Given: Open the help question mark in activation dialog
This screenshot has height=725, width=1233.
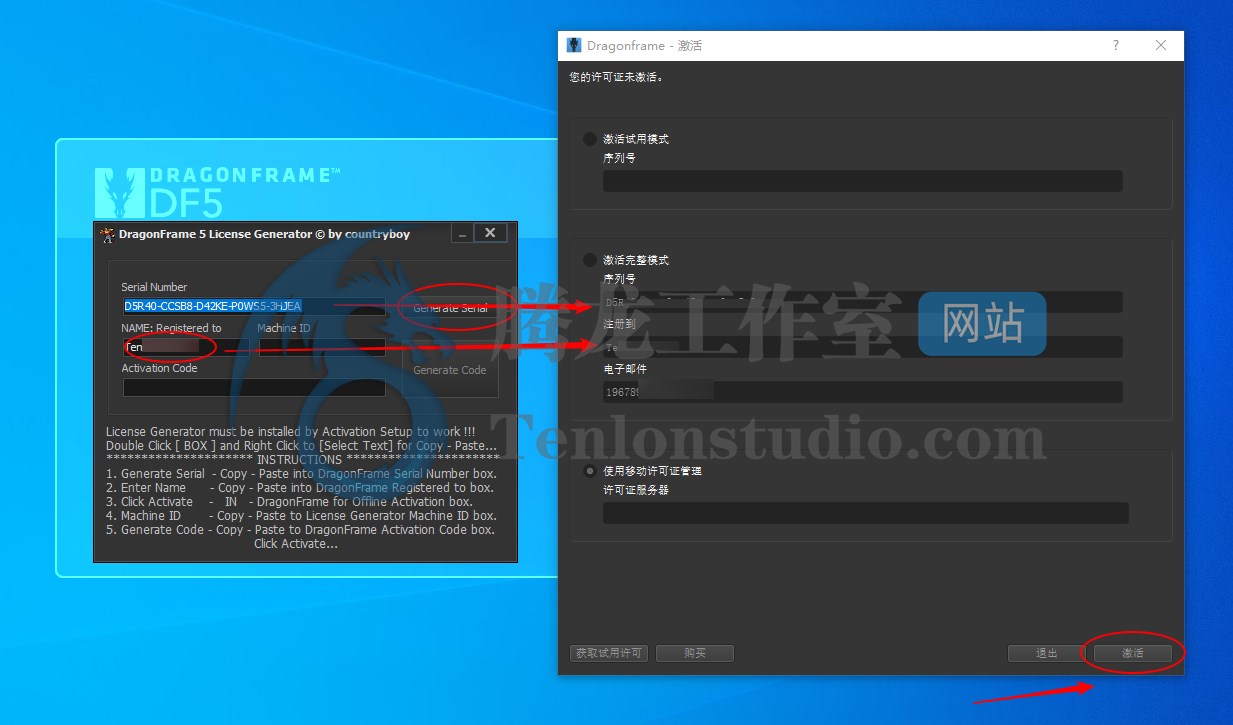Looking at the screenshot, I should coord(1116,46).
